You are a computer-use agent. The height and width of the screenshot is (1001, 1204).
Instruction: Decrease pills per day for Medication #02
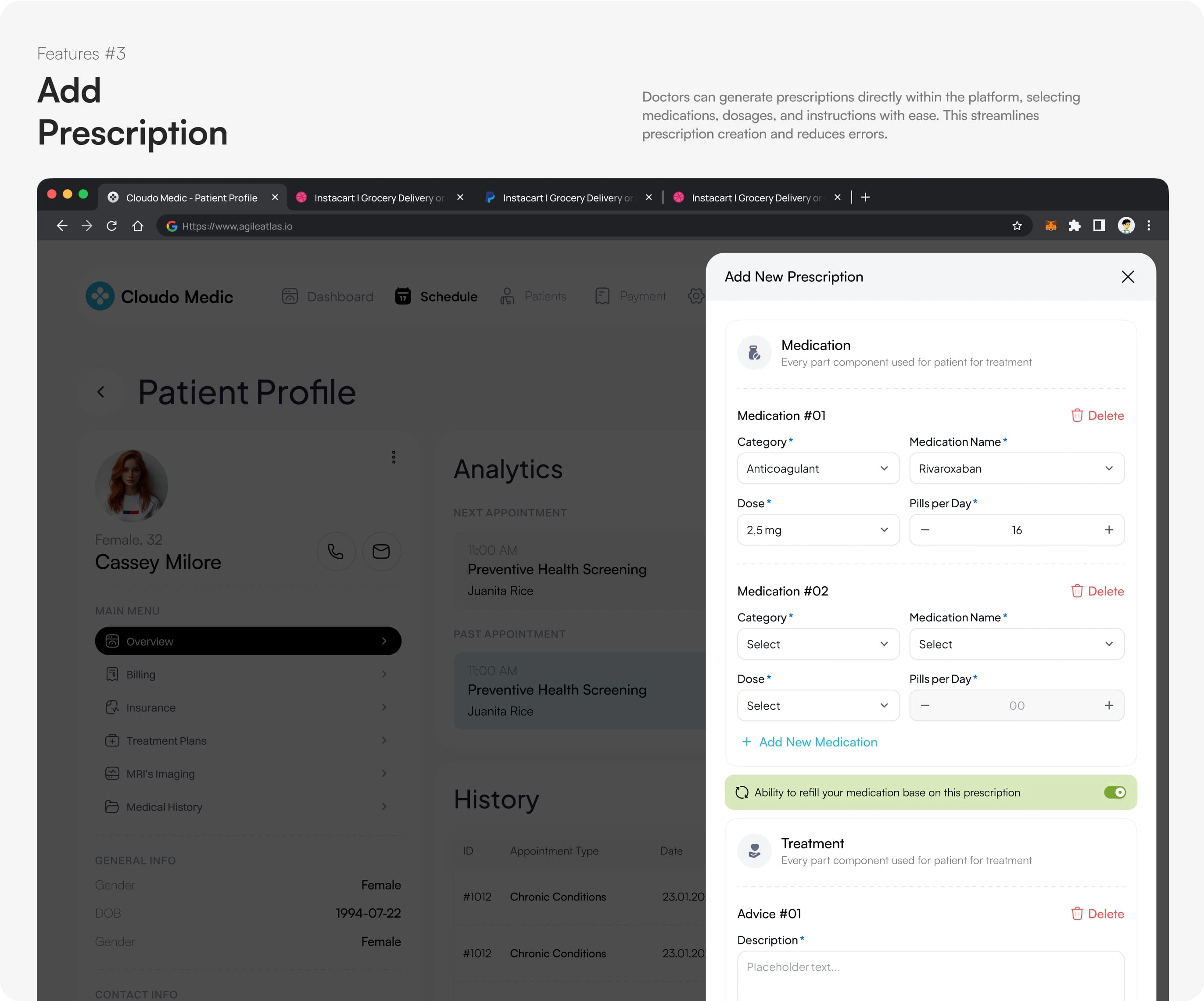pos(925,705)
